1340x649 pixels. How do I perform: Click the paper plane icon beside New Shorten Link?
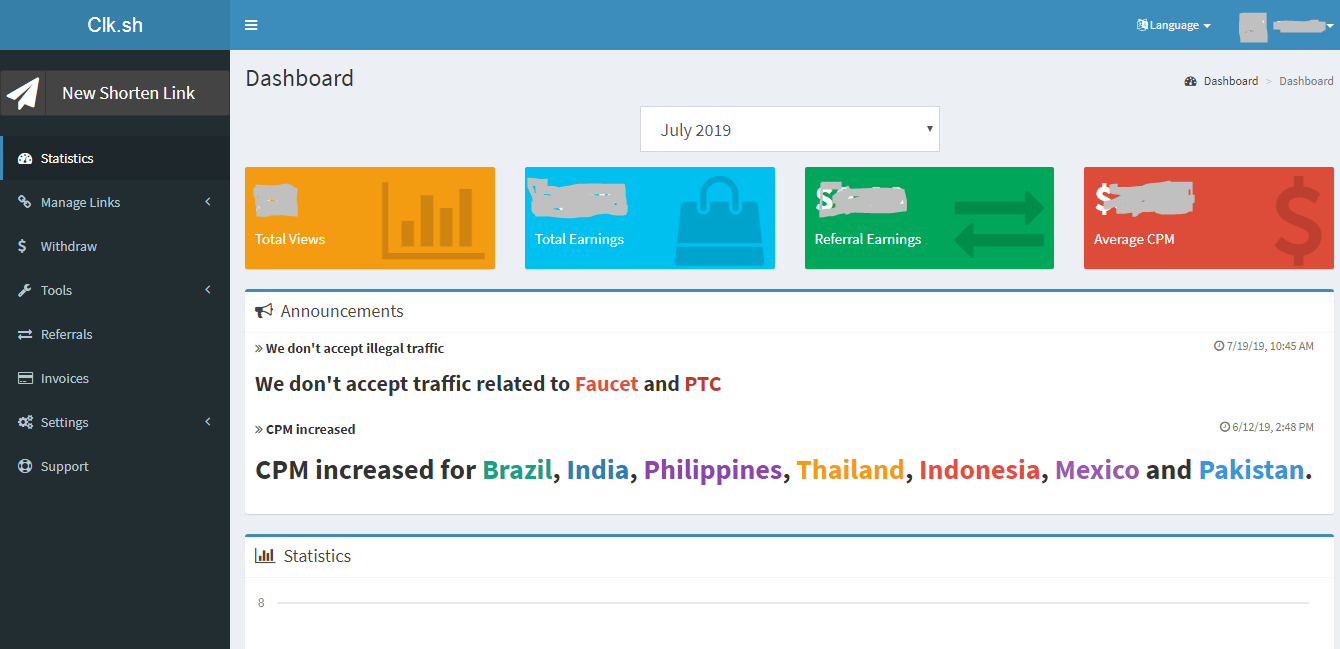24,93
